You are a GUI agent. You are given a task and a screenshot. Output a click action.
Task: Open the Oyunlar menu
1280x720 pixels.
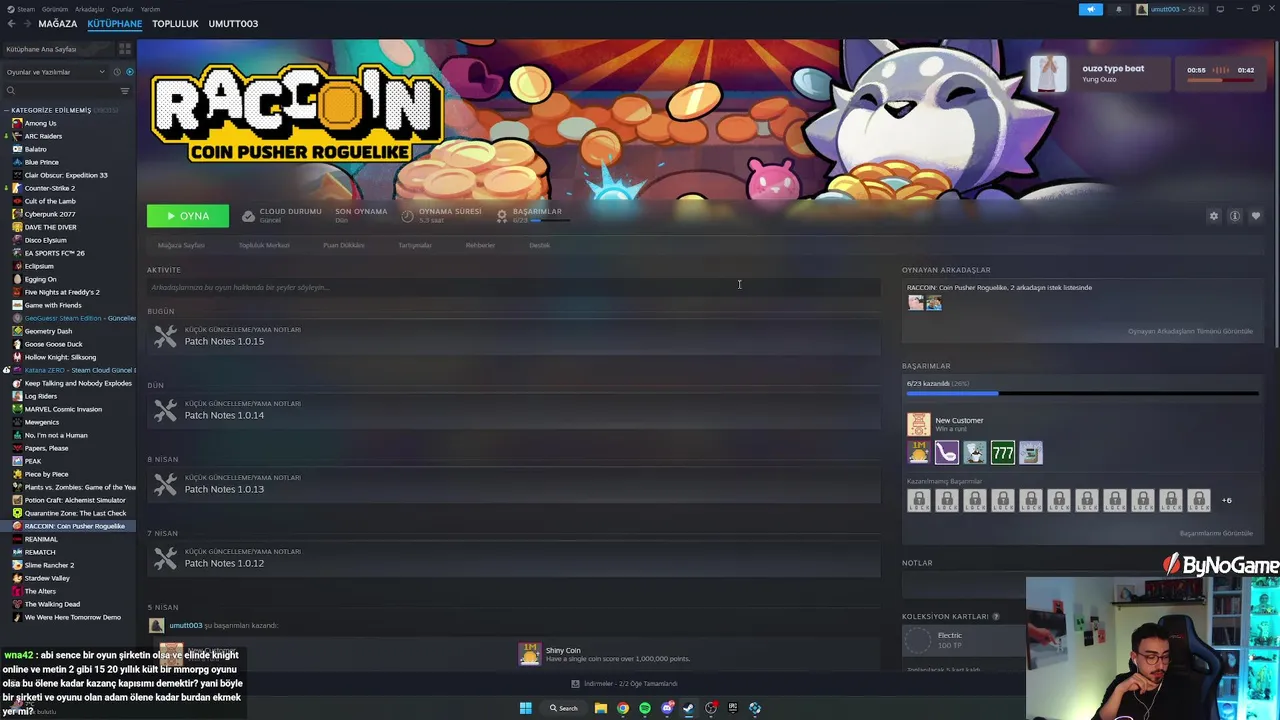122,9
